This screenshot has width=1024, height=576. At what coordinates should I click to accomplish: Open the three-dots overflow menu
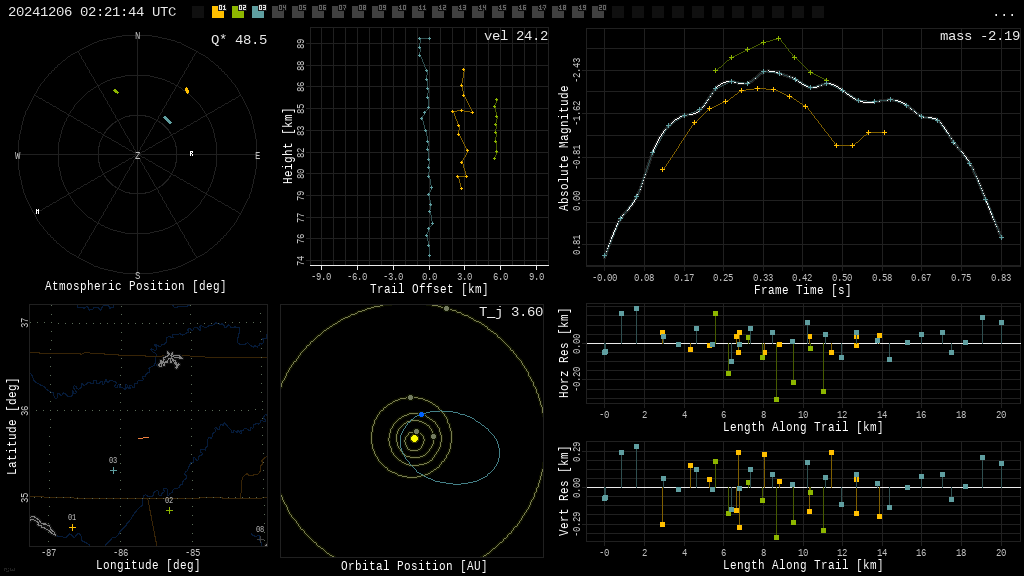(x=1004, y=13)
